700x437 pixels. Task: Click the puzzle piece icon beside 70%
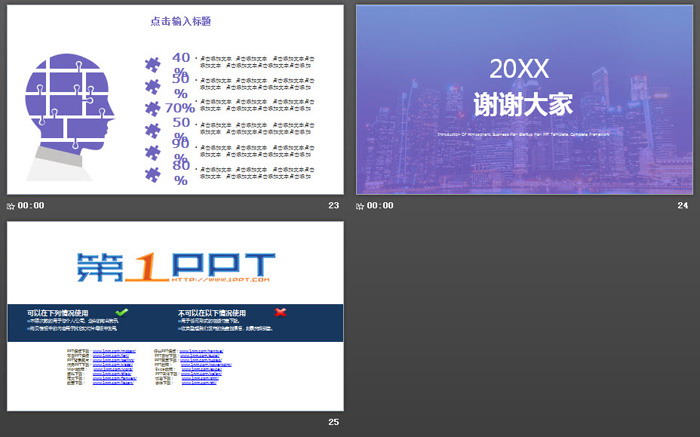[153, 108]
